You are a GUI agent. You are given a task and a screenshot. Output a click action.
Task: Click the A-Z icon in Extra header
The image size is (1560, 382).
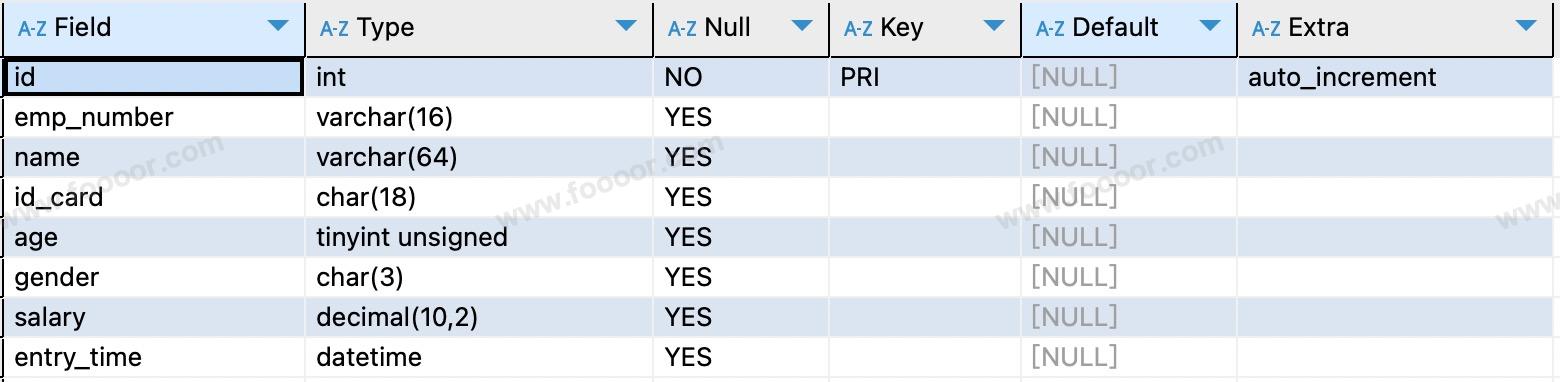[x=1266, y=28]
